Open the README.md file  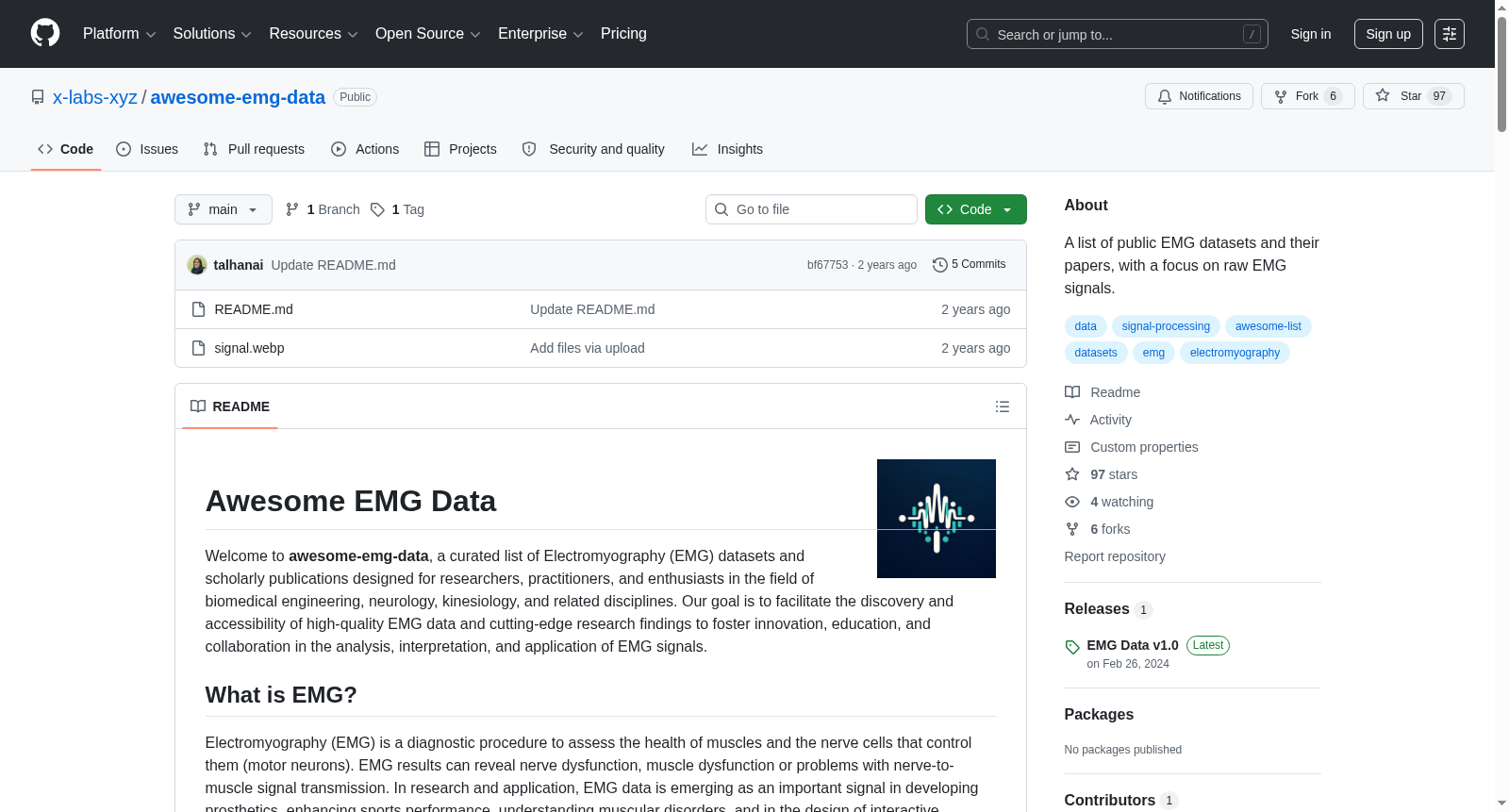pyautogui.click(x=254, y=309)
